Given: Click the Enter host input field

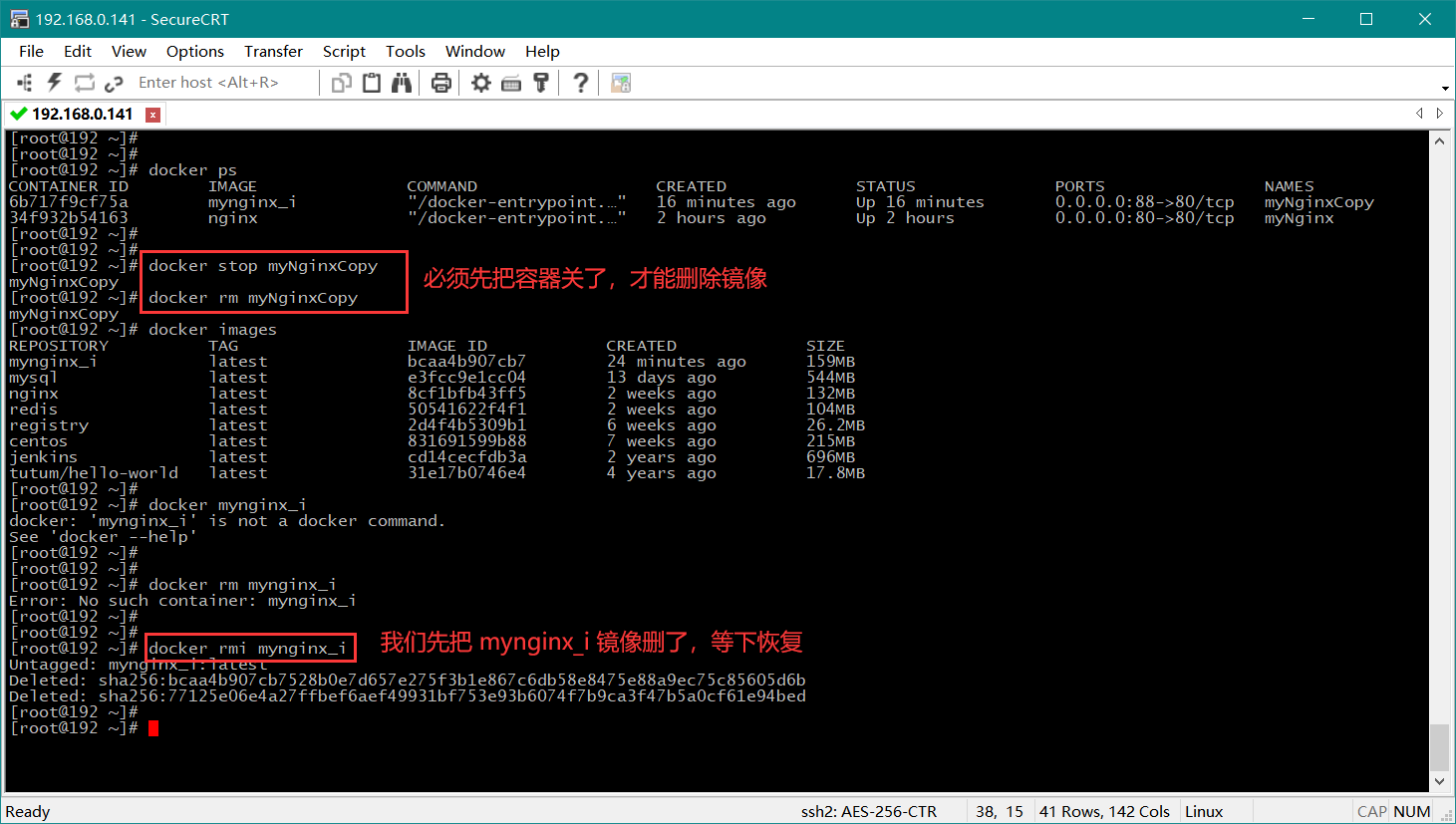Looking at the screenshot, I should coord(208,83).
